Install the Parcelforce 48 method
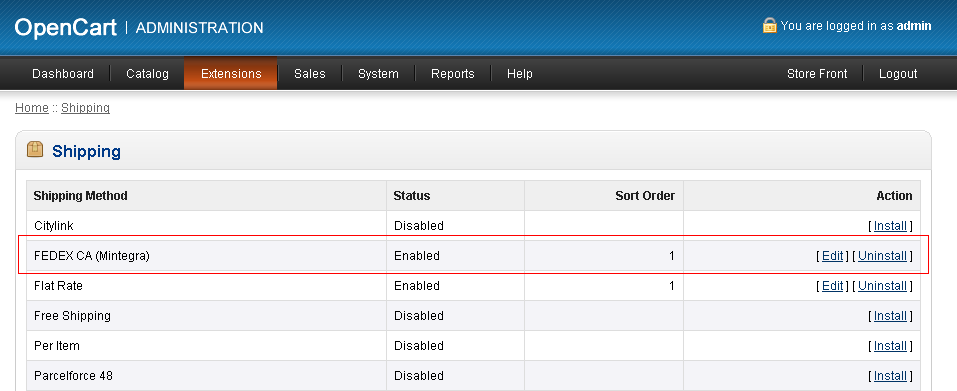Viewport: 957px width, 391px height. [x=890, y=375]
